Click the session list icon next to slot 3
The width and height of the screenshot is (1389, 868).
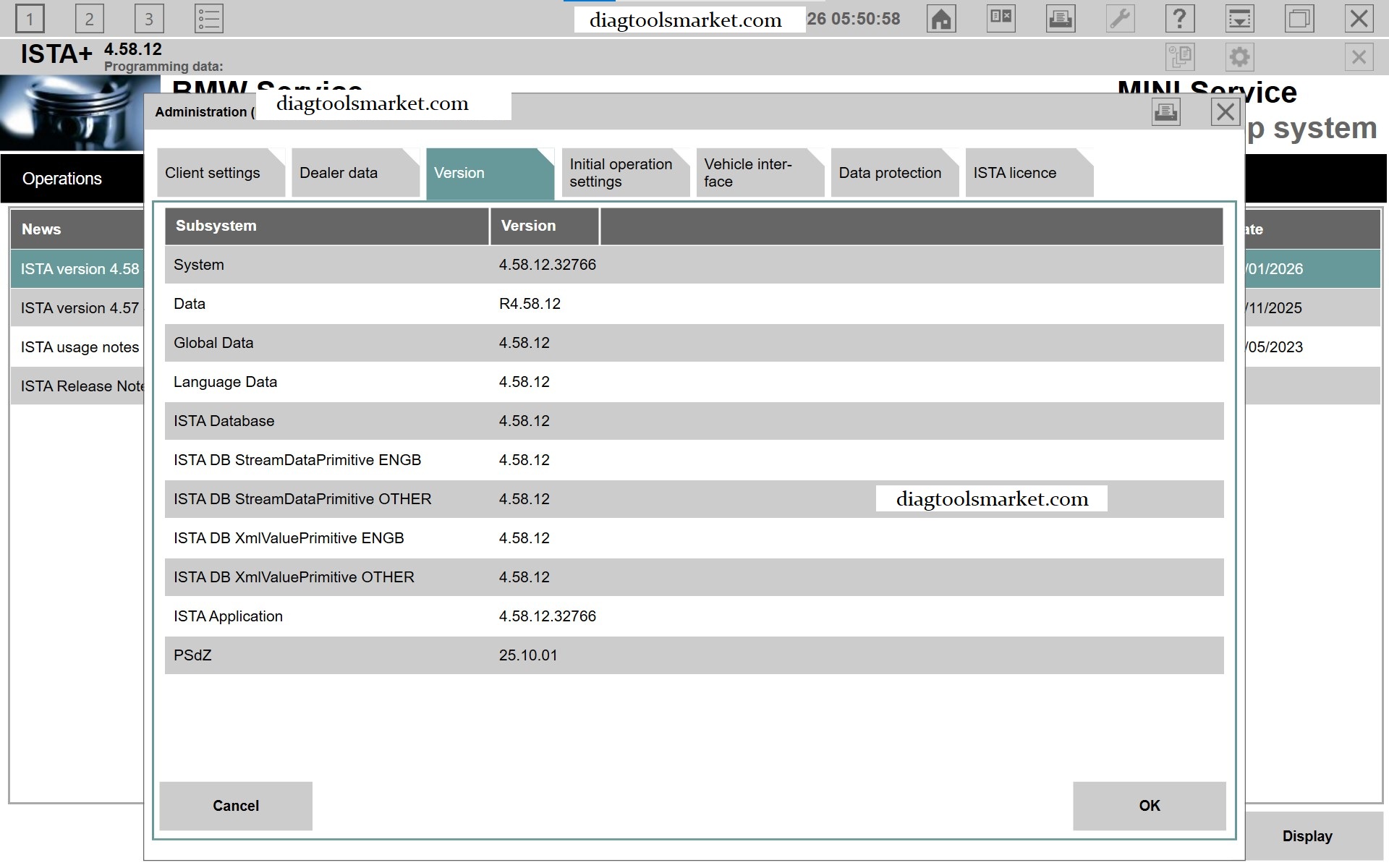(209, 19)
